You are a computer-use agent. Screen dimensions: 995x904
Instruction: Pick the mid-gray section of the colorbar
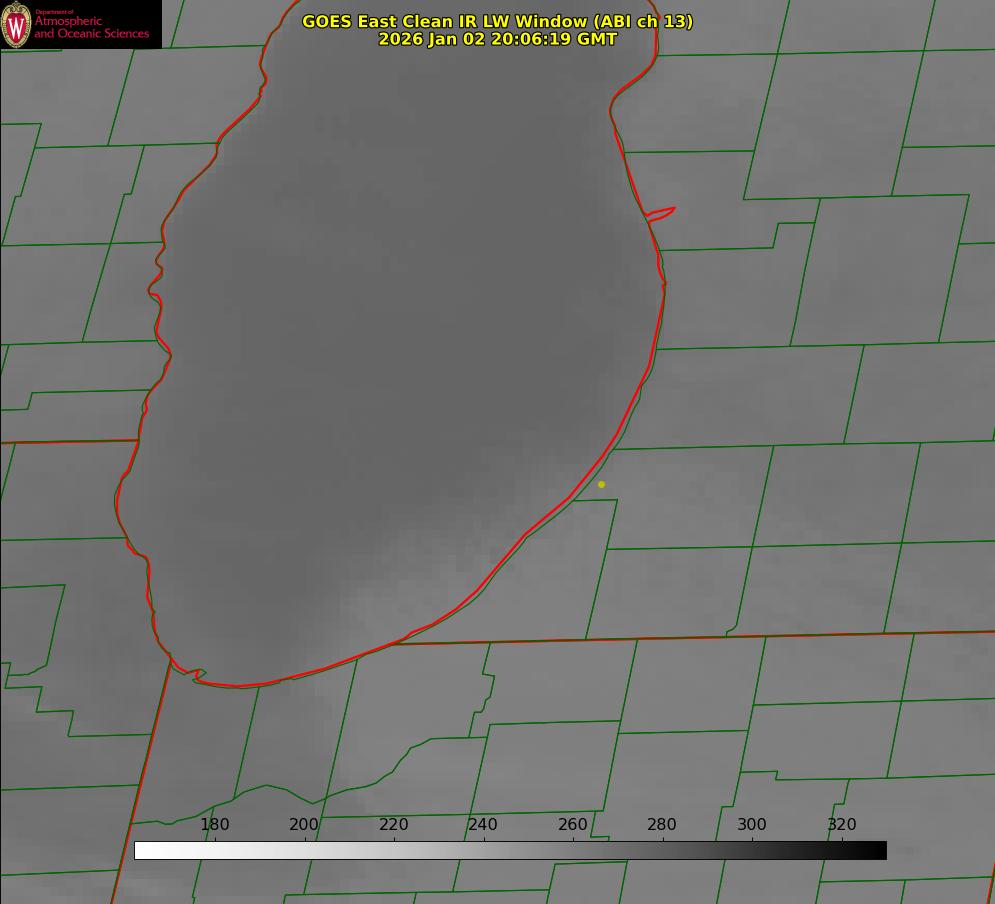coord(510,851)
